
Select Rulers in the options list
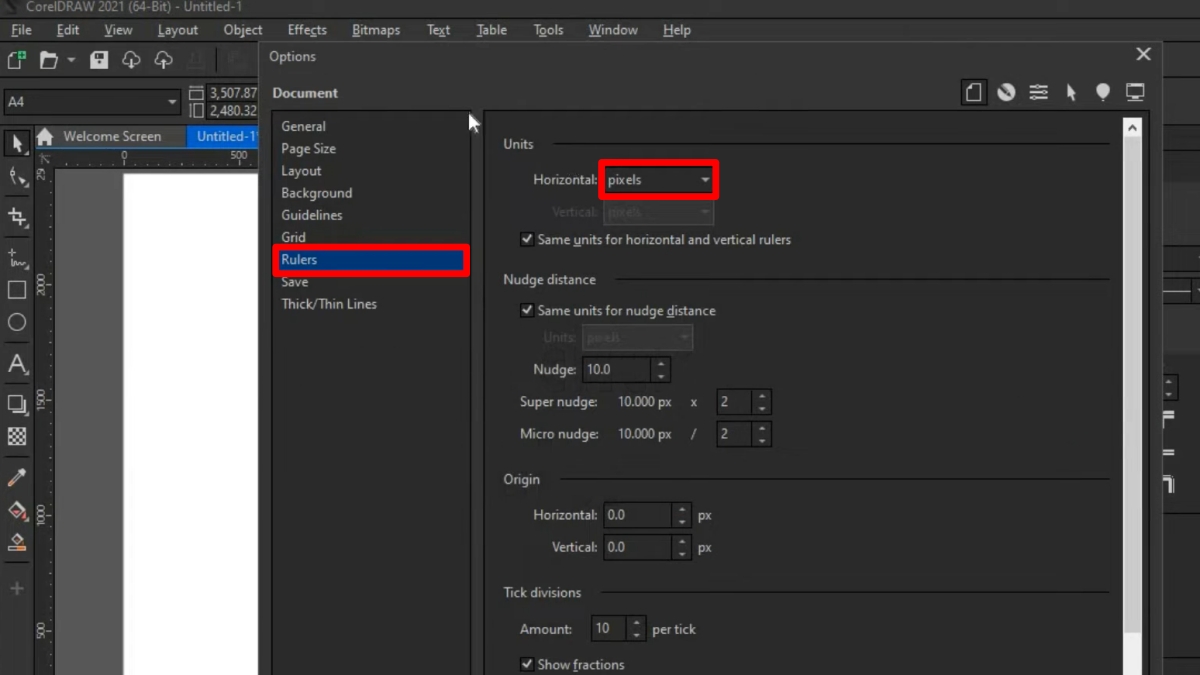[370, 260]
